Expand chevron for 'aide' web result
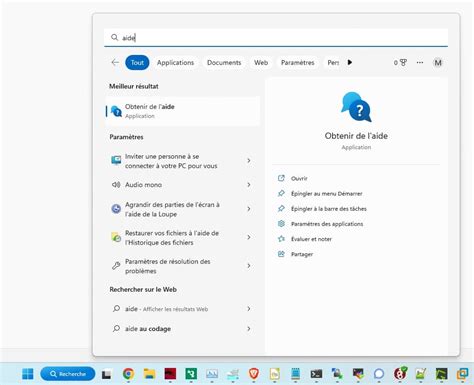Image resolution: width=474 pixels, height=385 pixels. click(249, 309)
